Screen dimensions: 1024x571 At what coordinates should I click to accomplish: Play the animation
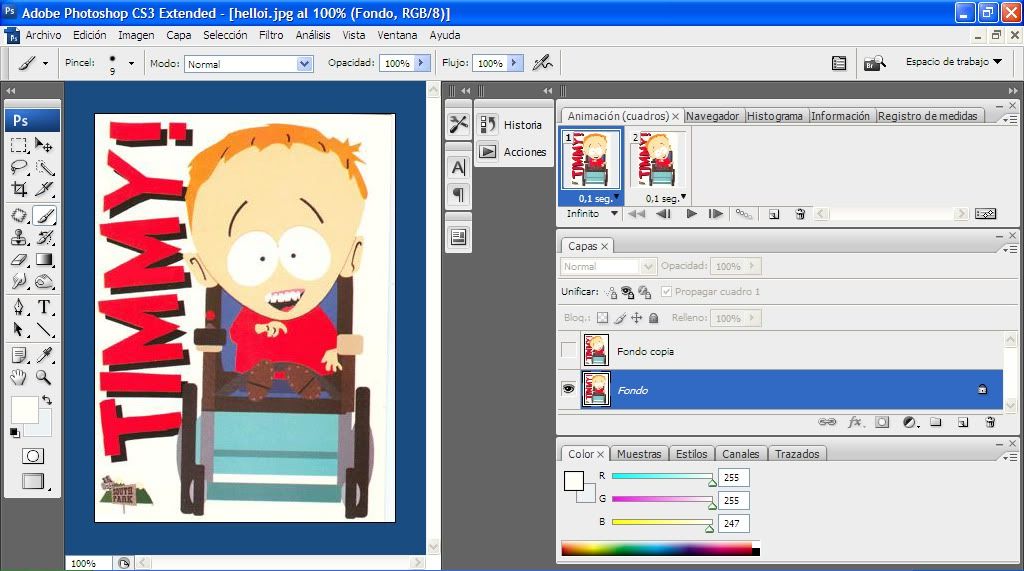[x=691, y=214]
